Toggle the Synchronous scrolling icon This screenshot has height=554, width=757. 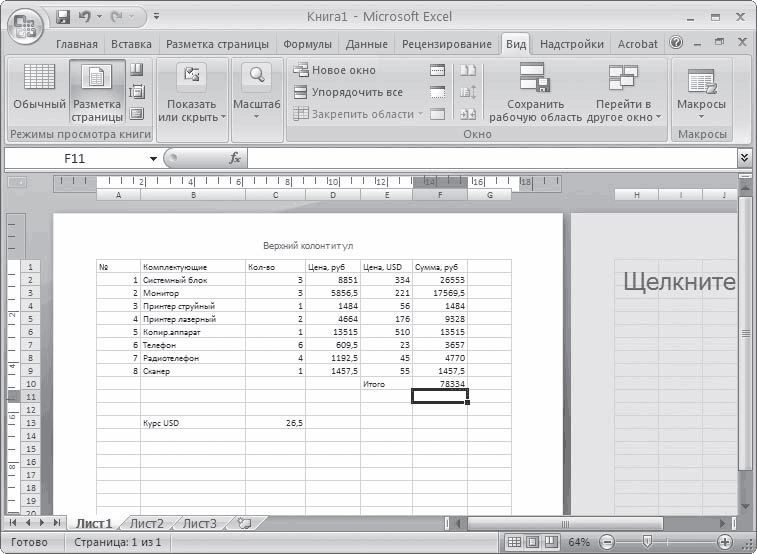(468, 92)
